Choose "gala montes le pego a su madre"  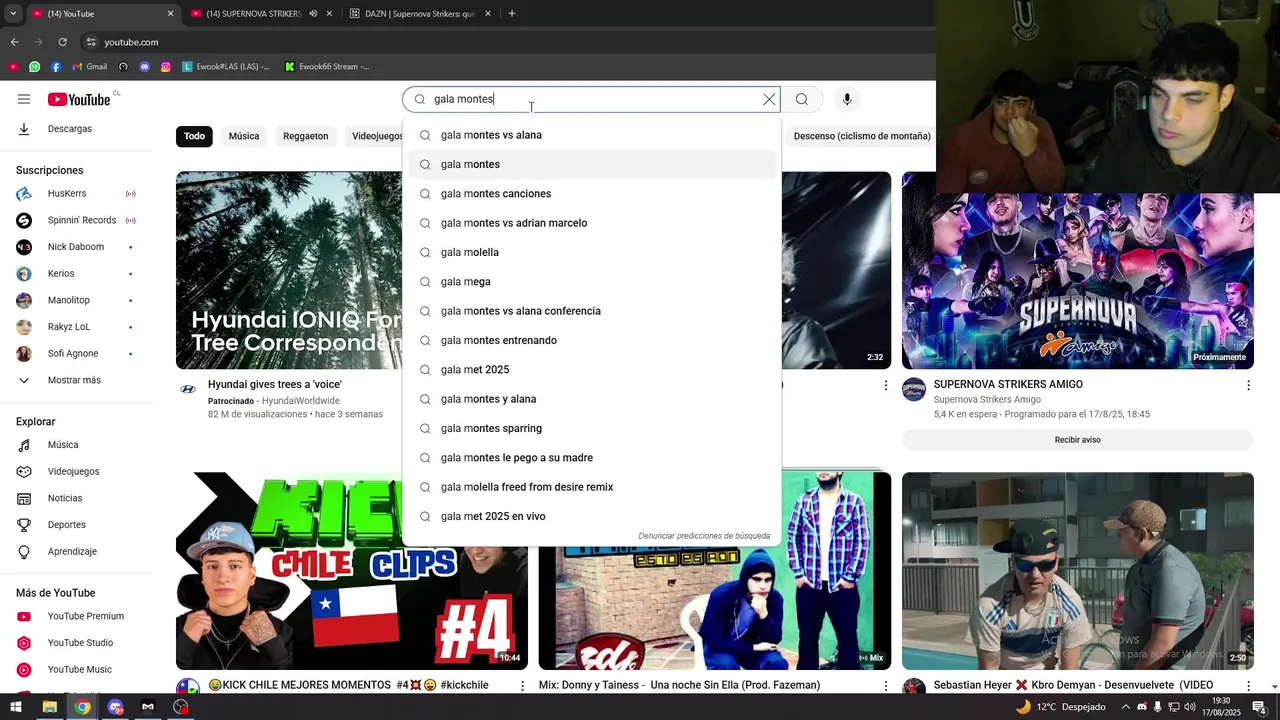click(x=592, y=458)
